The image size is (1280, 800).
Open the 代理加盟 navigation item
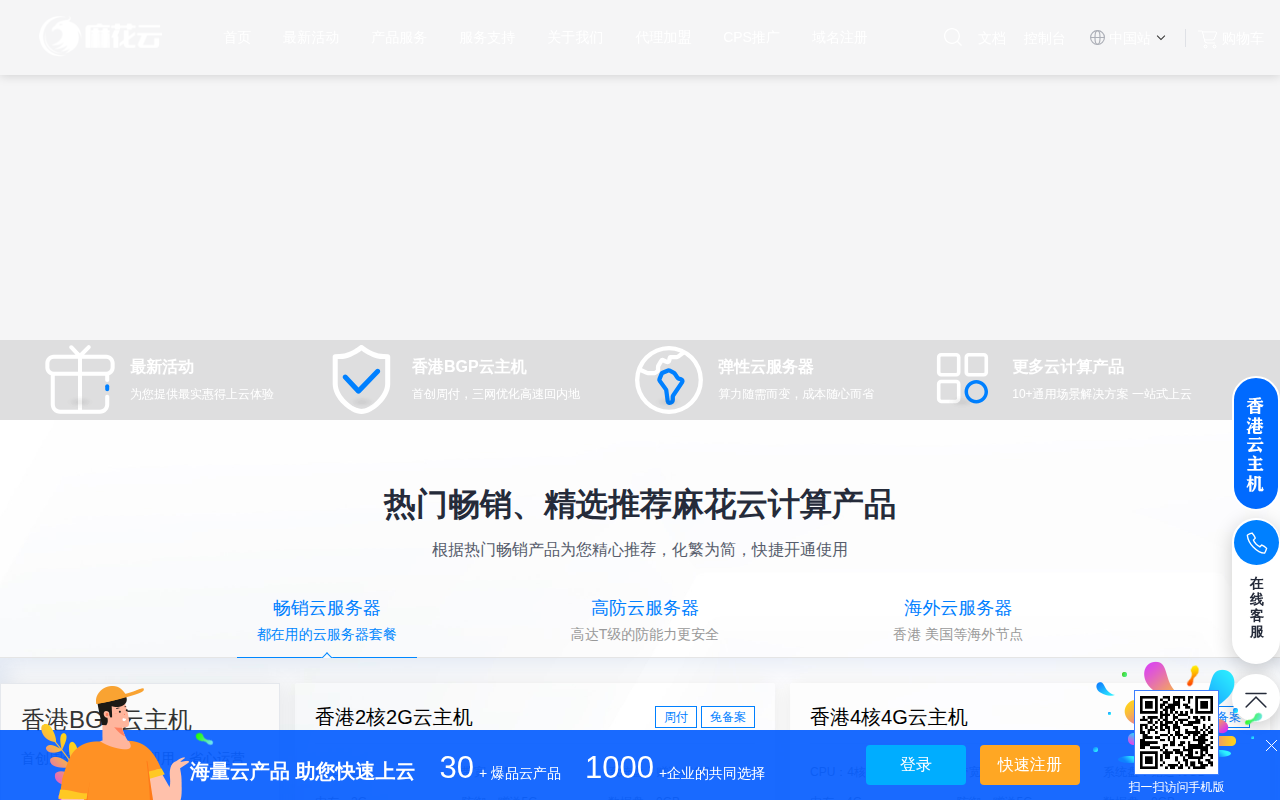pos(663,38)
